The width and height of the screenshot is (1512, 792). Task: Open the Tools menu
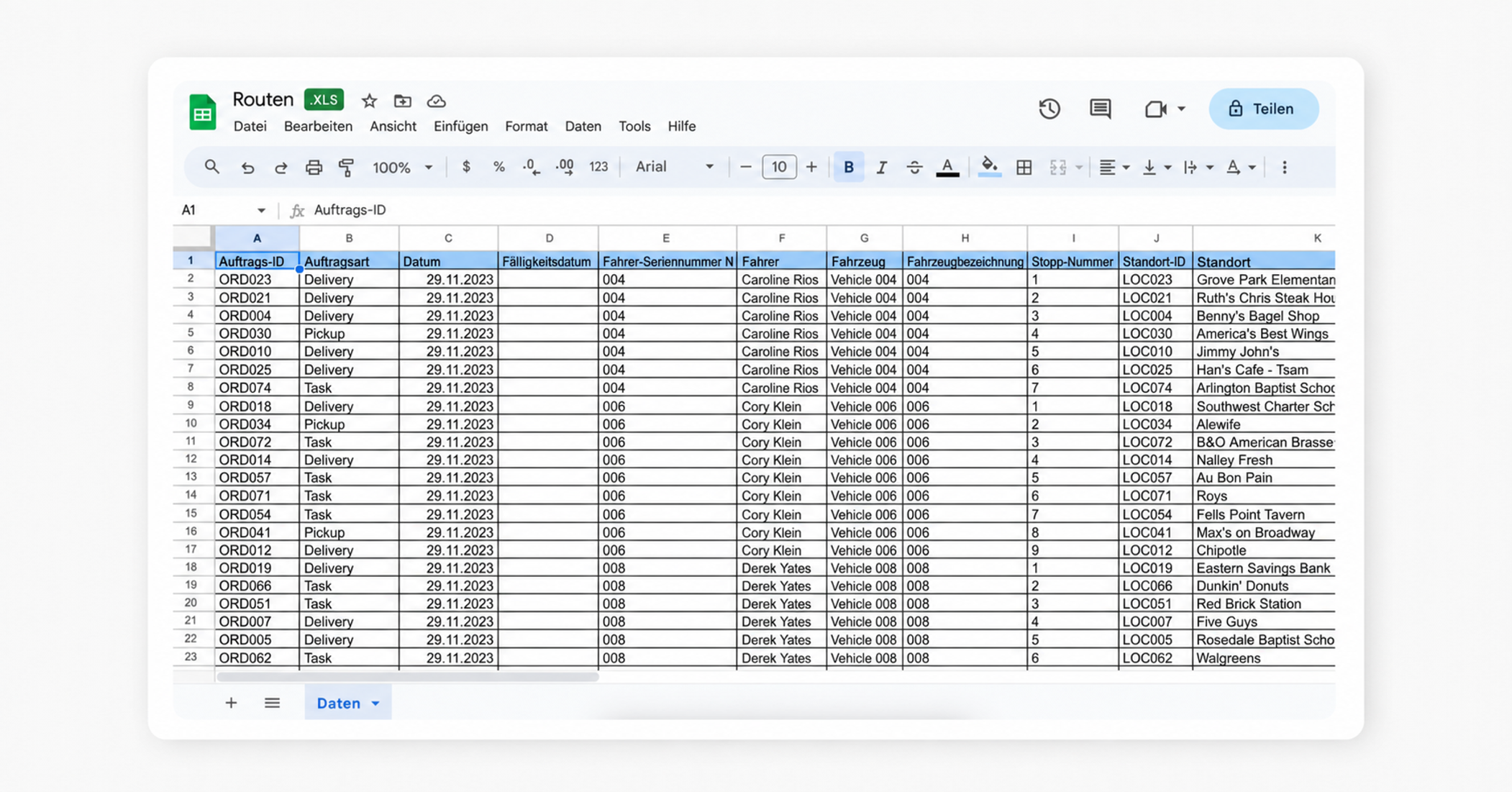(x=634, y=126)
